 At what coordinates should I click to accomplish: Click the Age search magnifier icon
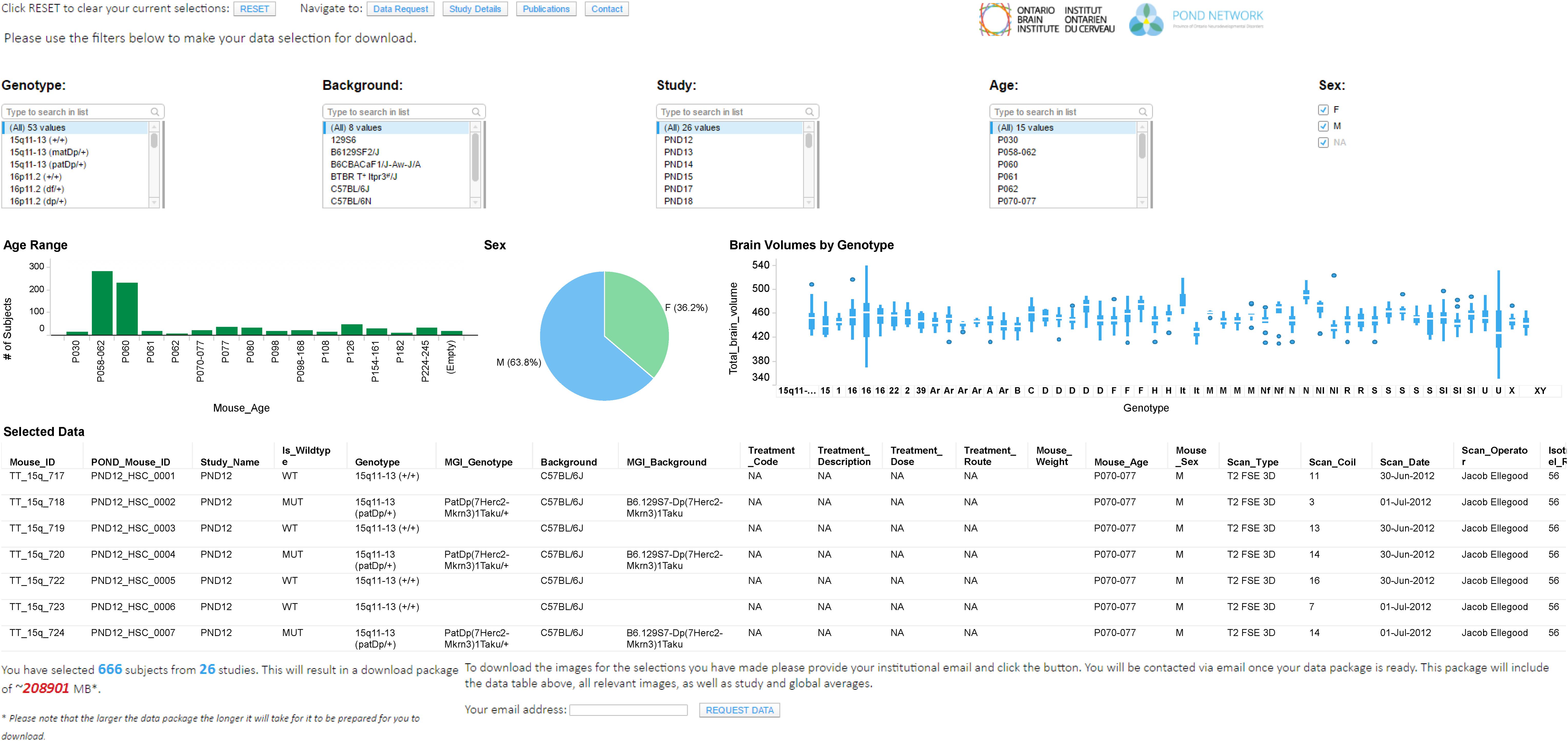pyautogui.click(x=1143, y=112)
